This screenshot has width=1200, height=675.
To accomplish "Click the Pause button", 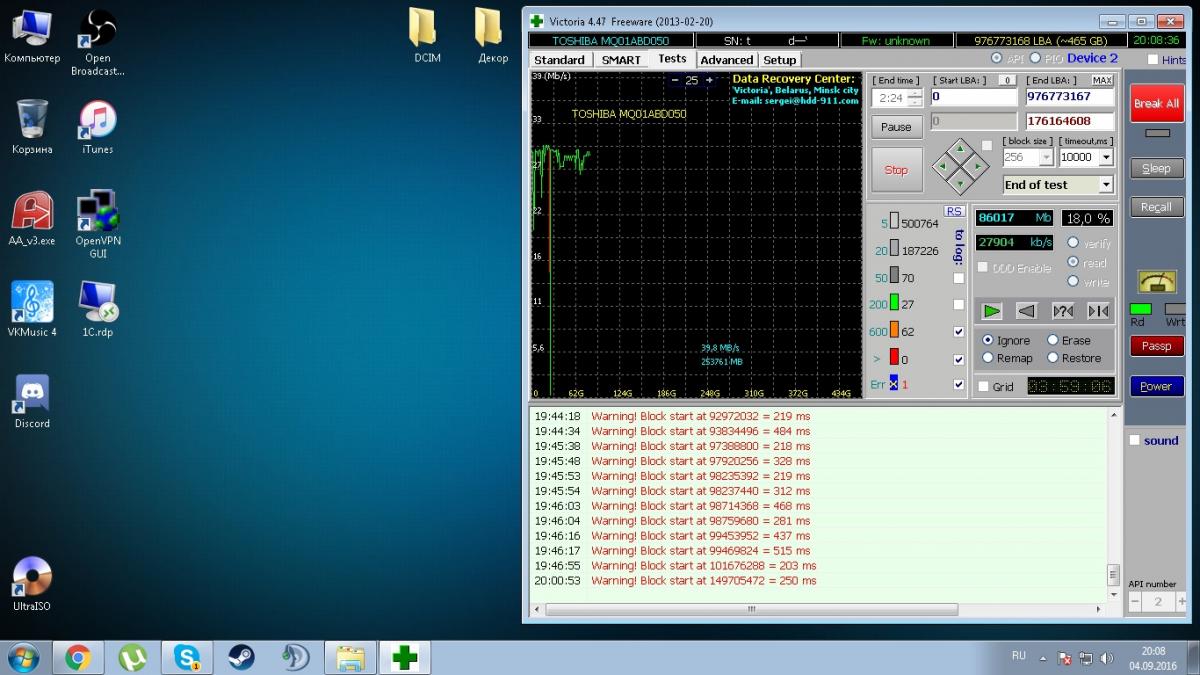I will point(896,127).
